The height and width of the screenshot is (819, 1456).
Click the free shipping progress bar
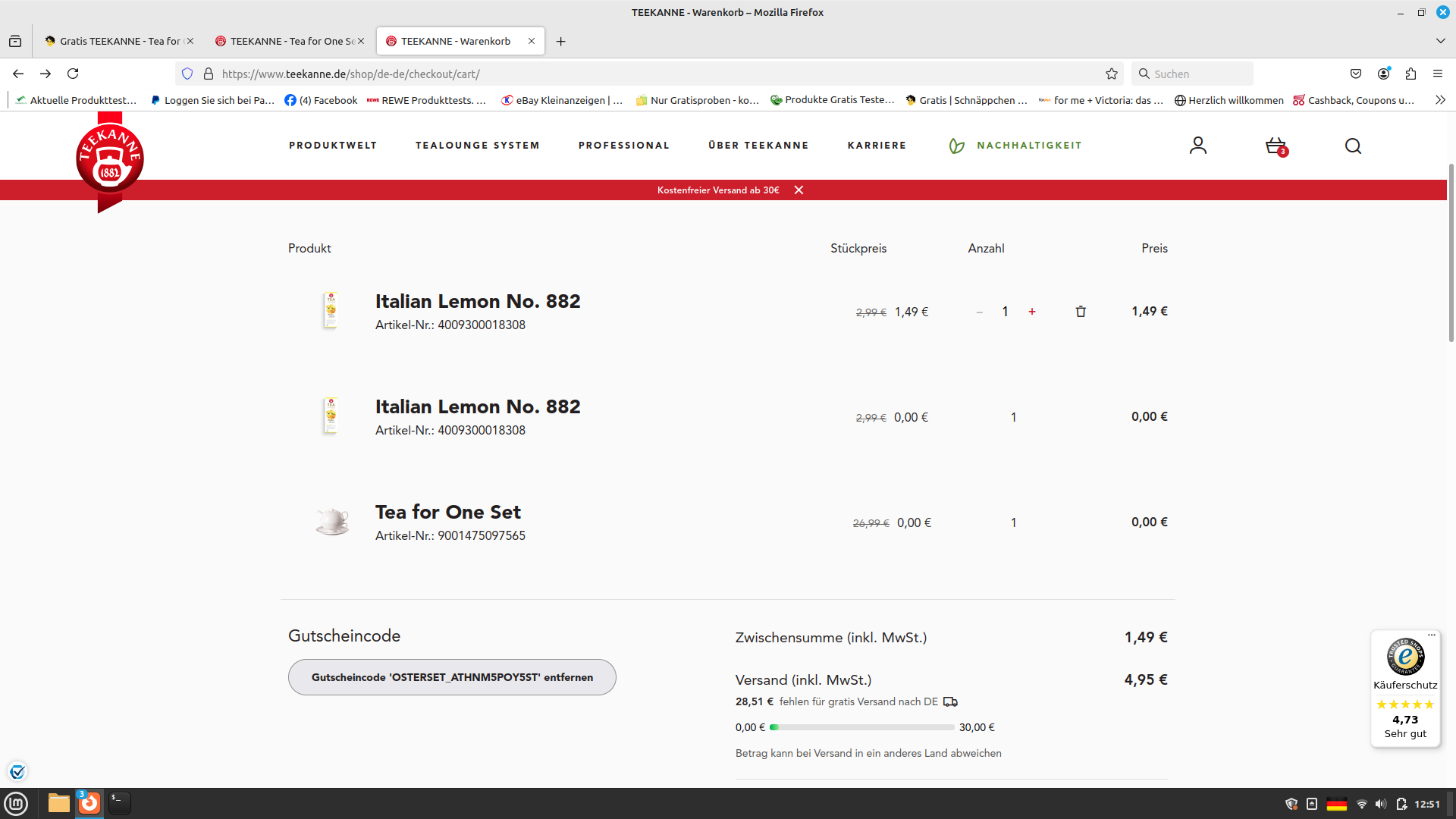coord(861,727)
